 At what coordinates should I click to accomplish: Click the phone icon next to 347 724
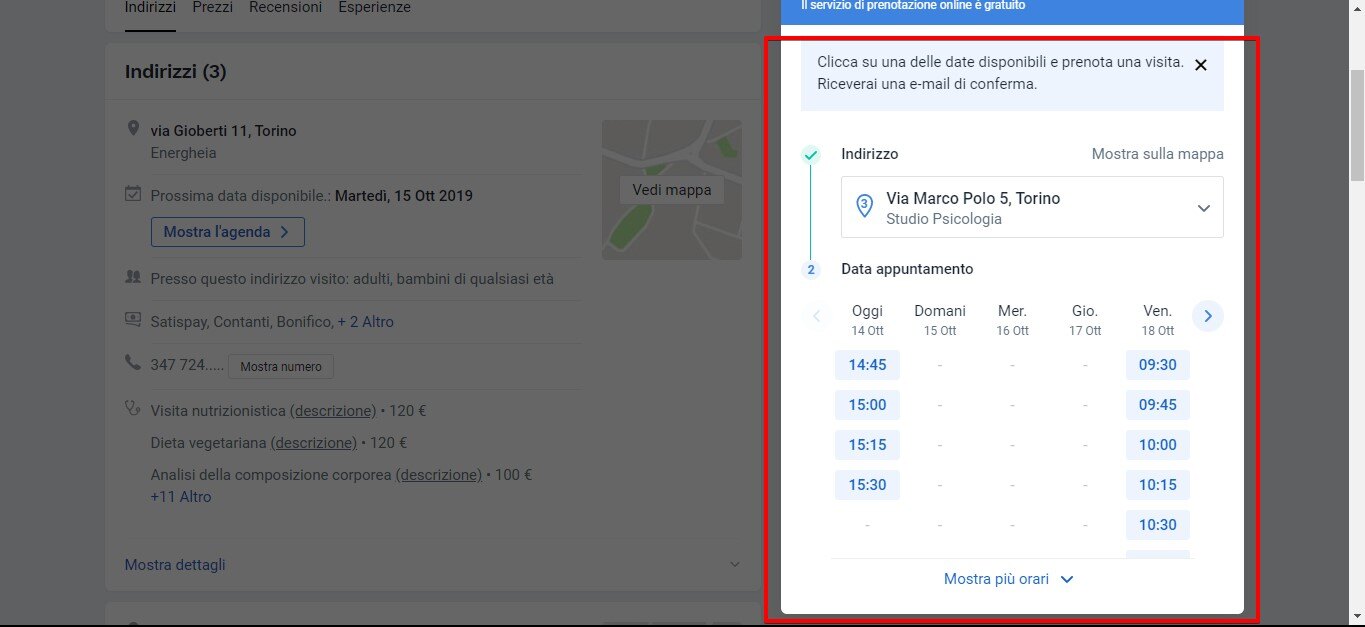tap(133, 363)
